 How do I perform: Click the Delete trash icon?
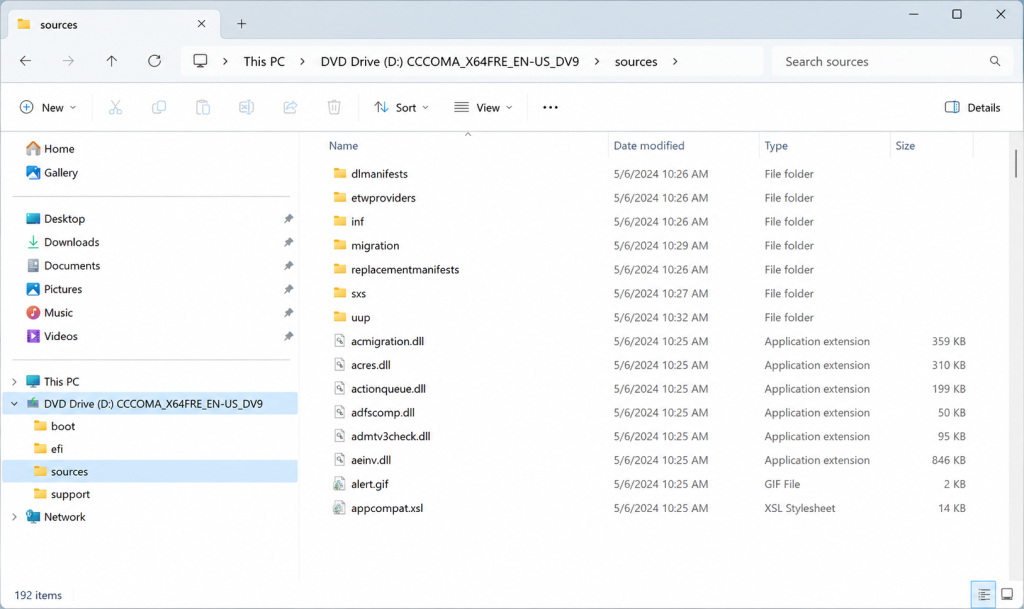tap(334, 108)
